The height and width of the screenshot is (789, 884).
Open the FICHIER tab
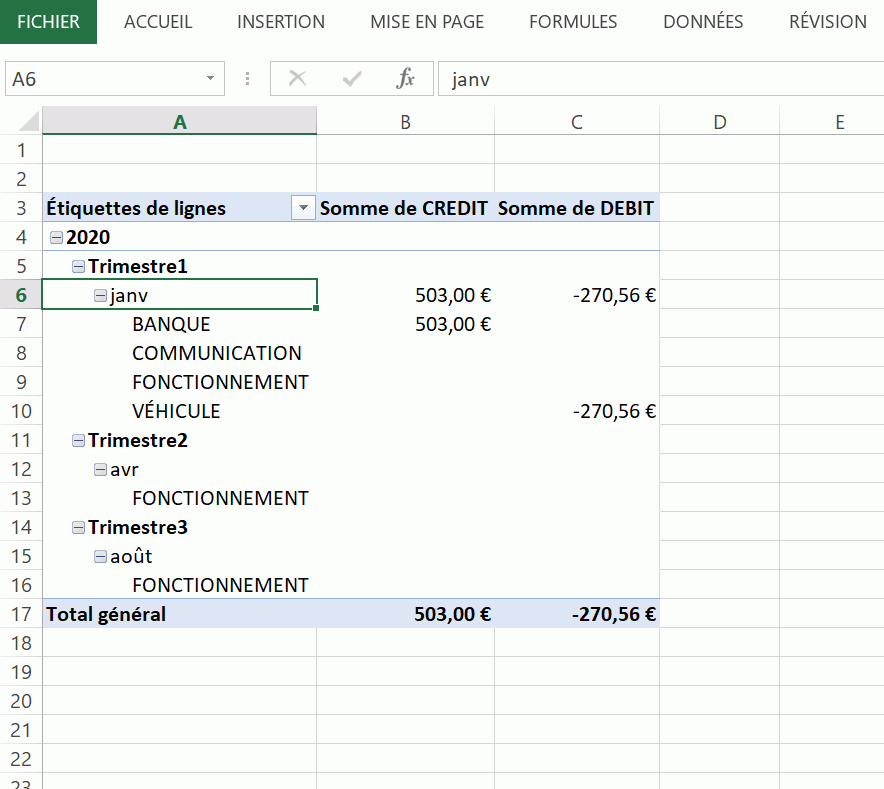(48, 22)
